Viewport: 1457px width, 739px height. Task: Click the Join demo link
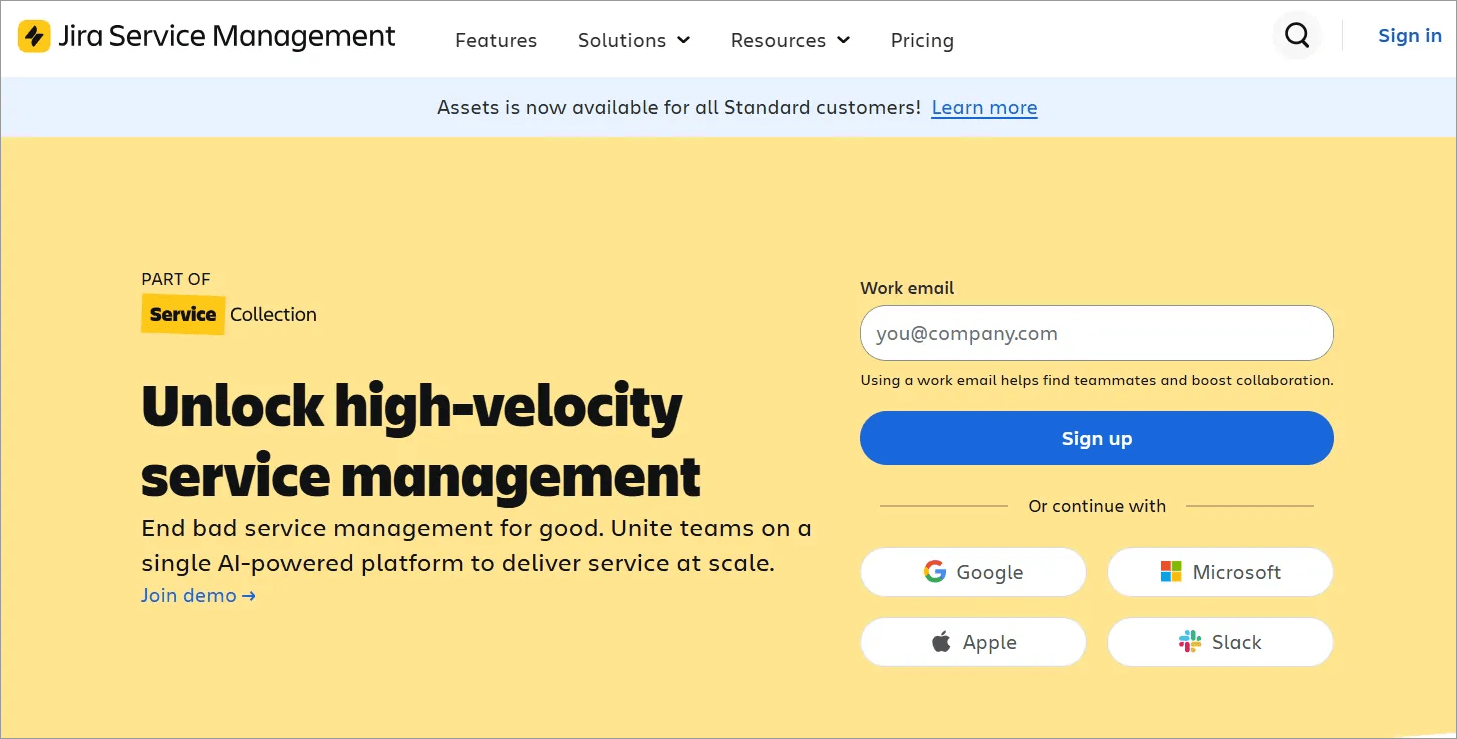(199, 595)
